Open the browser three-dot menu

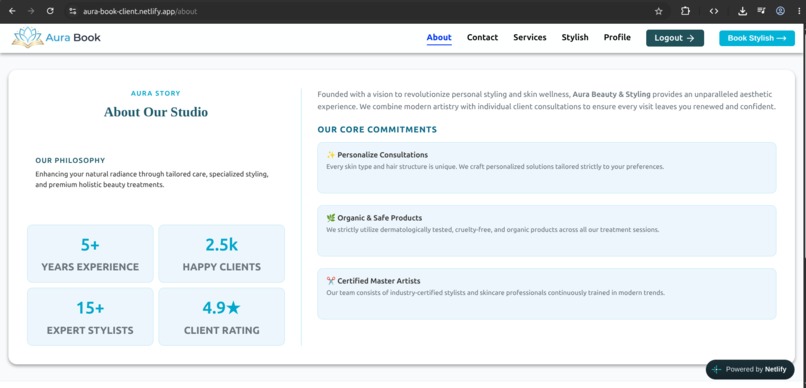pyautogui.click(x=798, y=11)
